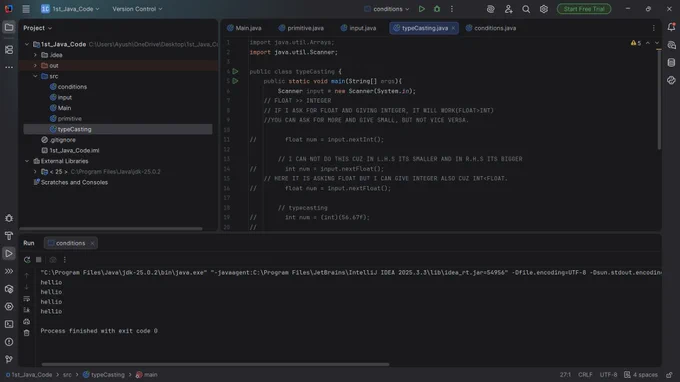Viewport: 680px width, 382px height.
Task: Close the conditions run tab
Action: 92,243
